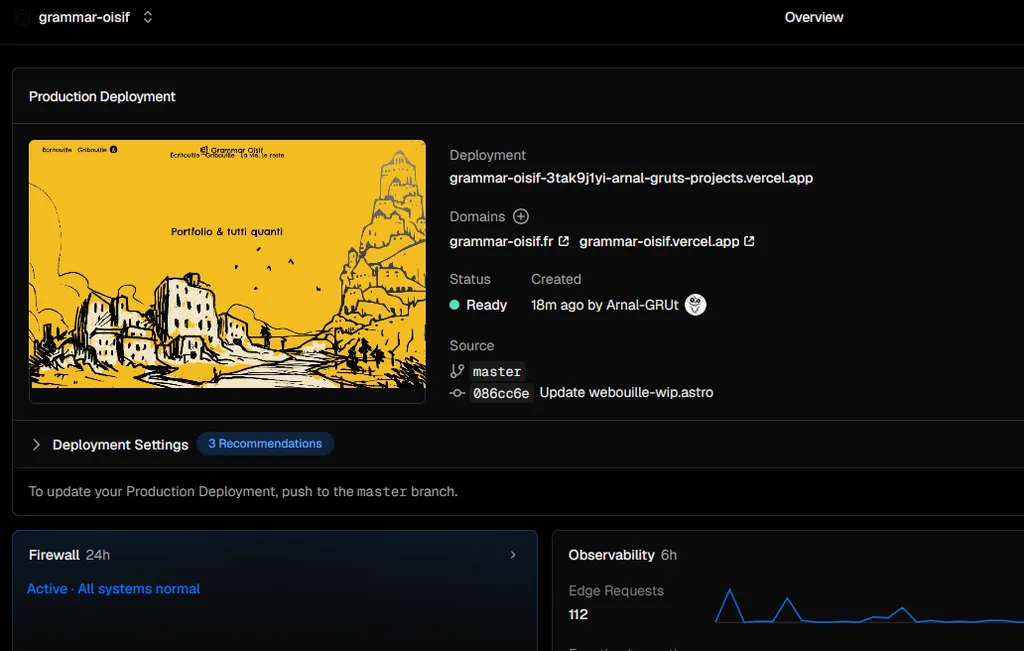
Task: Open the grammar-oisif project switcher chevrons
Action: [x=148, y=17]
